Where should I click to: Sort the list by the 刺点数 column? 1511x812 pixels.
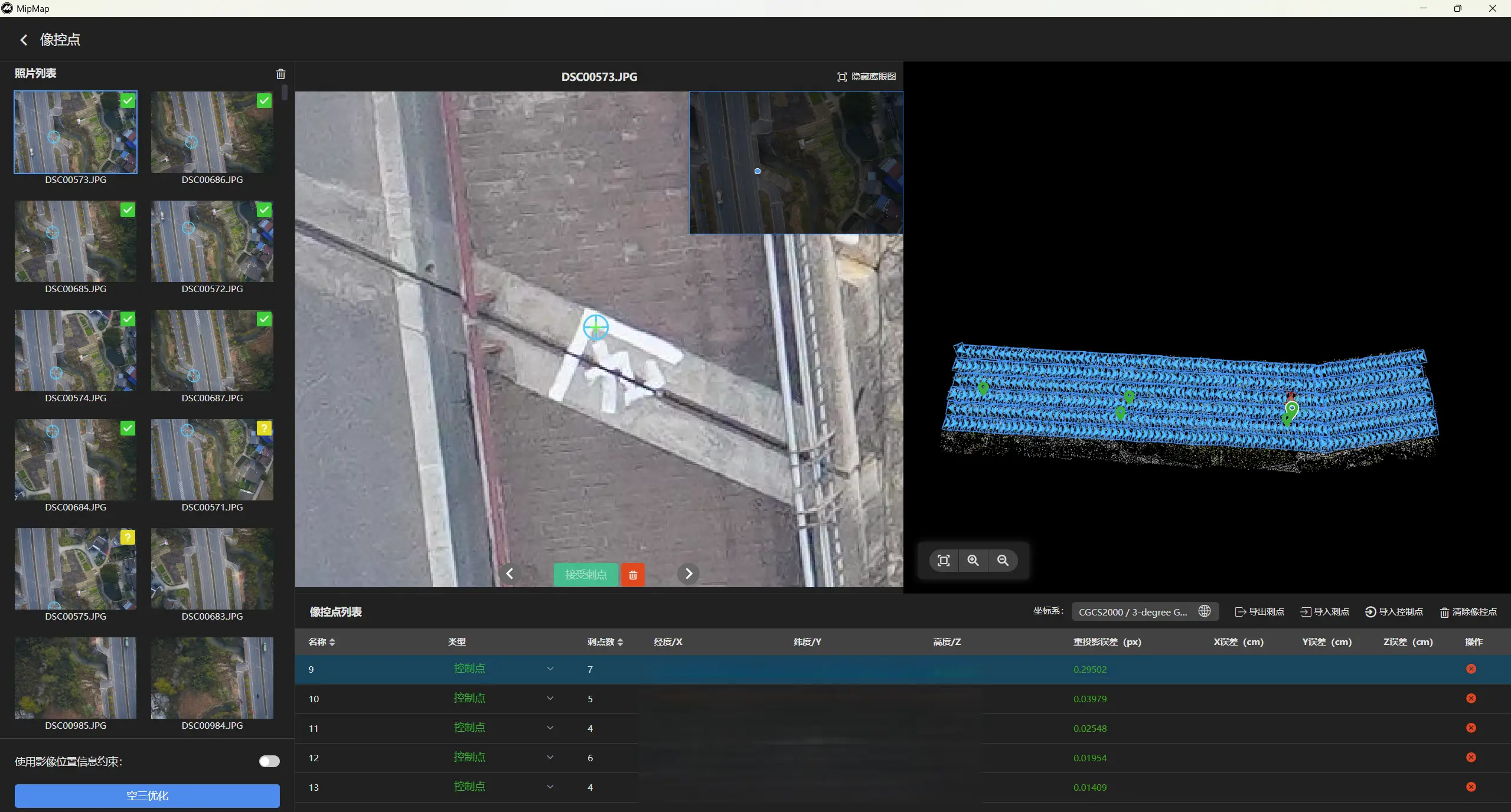tap(605, 642)
